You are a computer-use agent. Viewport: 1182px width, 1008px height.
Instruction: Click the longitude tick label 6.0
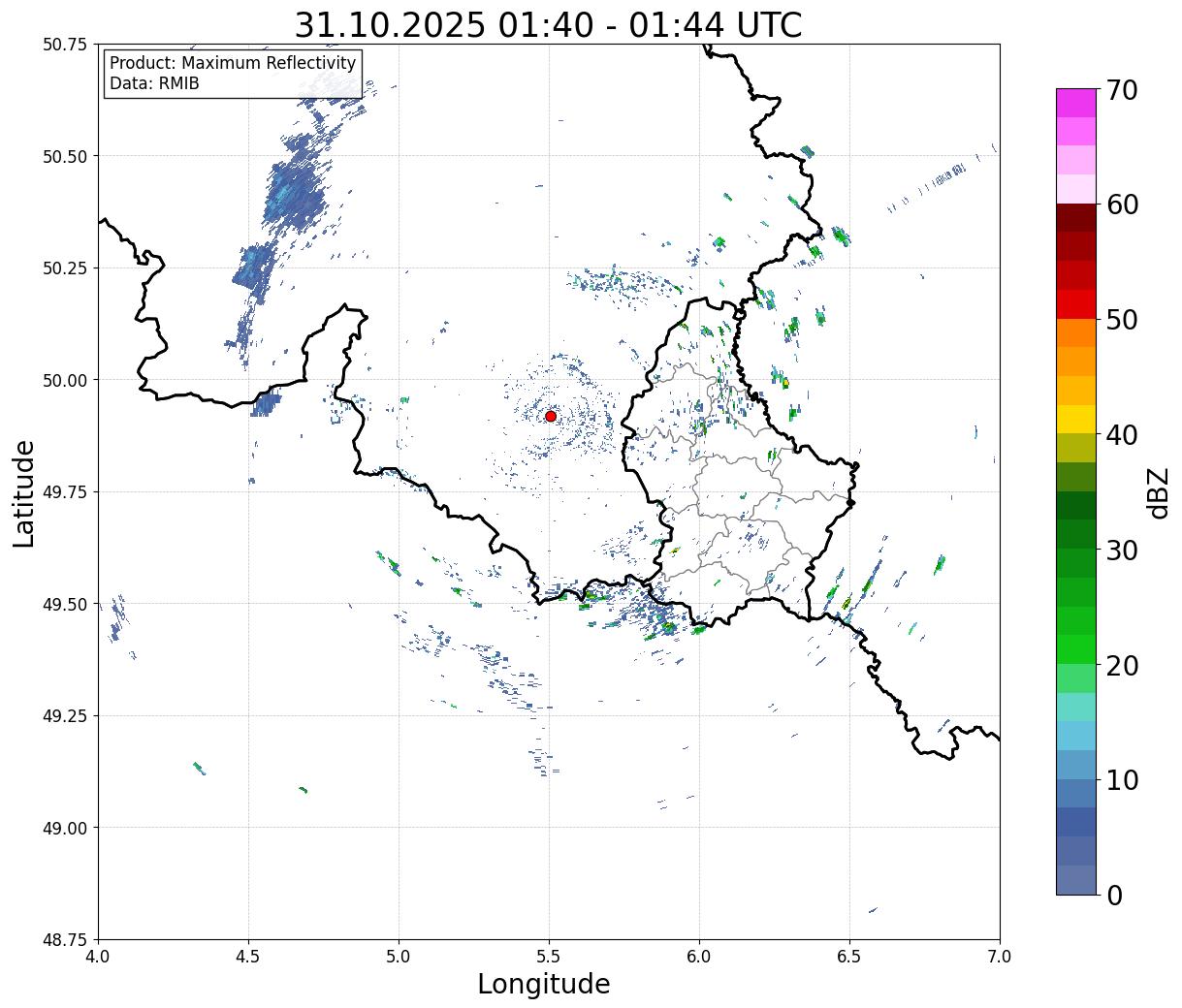pyautogui.click(x=699, y=957)
